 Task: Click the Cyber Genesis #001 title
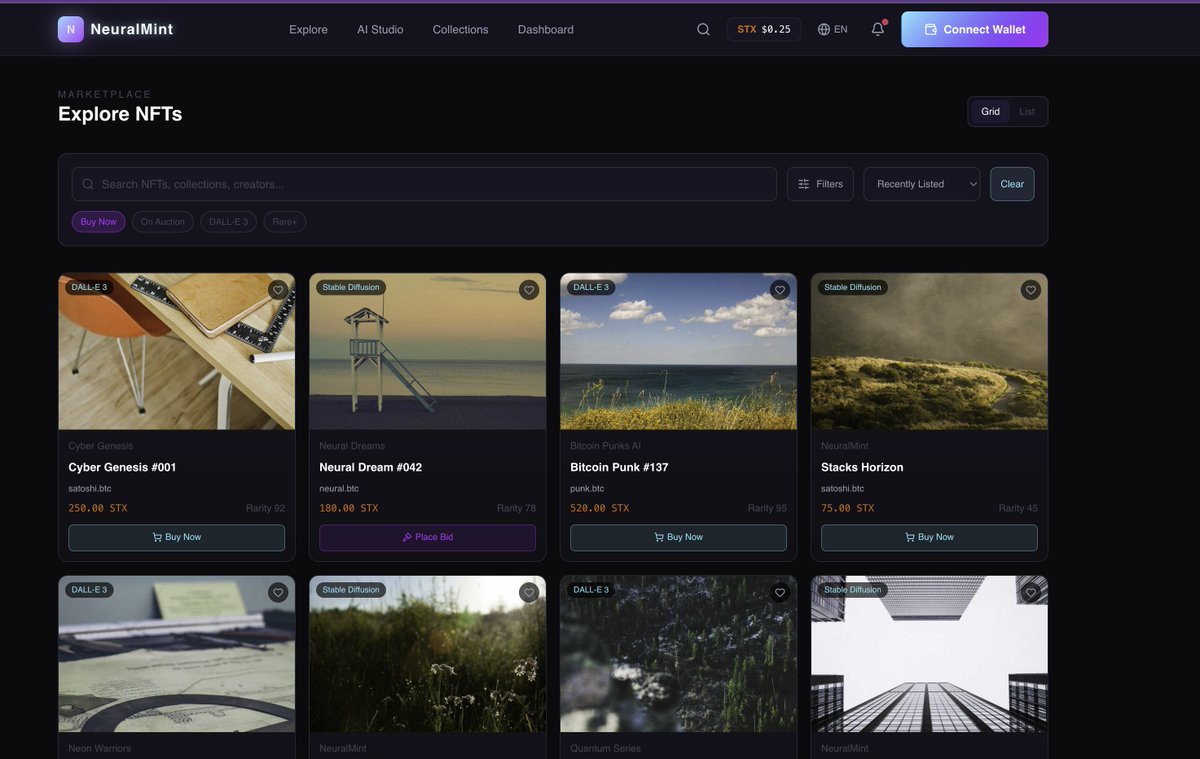click(122, 467)
